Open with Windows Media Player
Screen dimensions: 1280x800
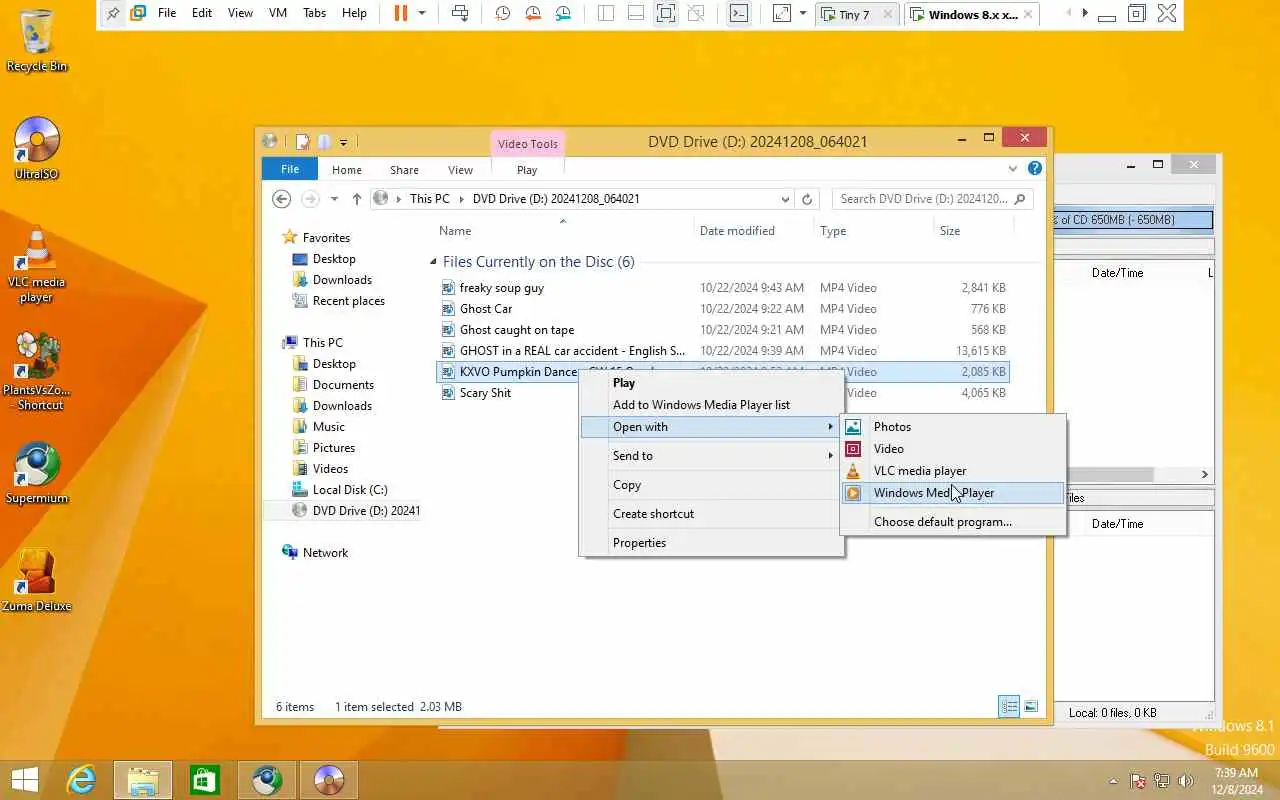click(x=953, y=493)
